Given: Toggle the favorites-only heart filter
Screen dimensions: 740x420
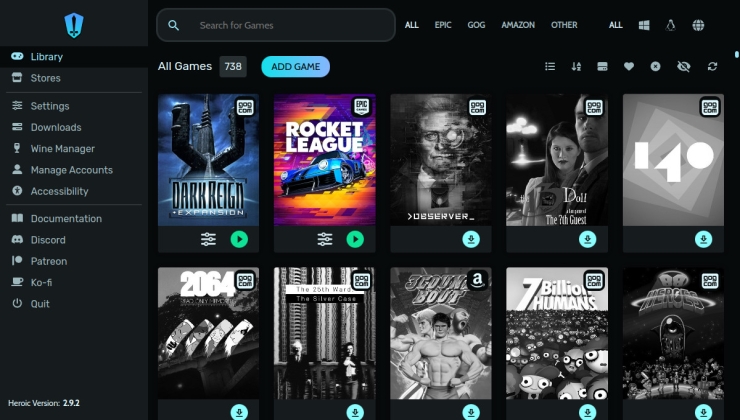Looking at the screenshot, I should 629,67.
